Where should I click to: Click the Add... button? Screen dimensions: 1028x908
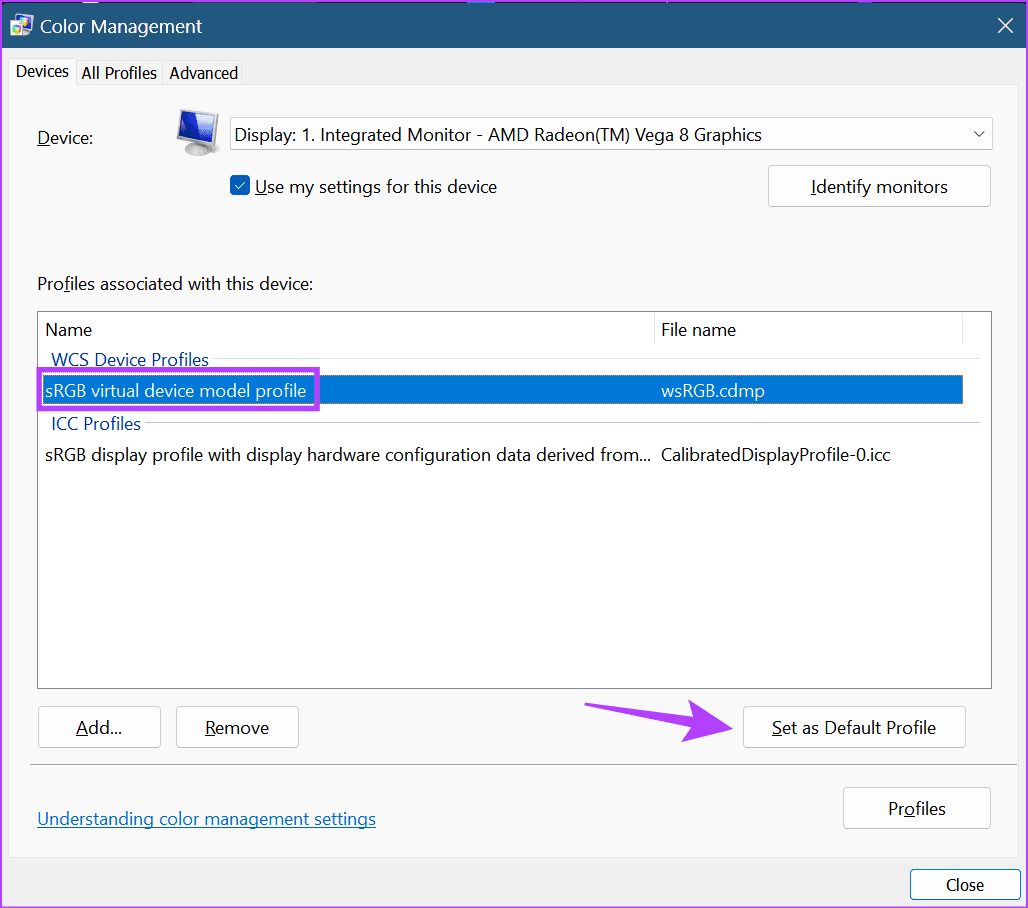(99, 728)
